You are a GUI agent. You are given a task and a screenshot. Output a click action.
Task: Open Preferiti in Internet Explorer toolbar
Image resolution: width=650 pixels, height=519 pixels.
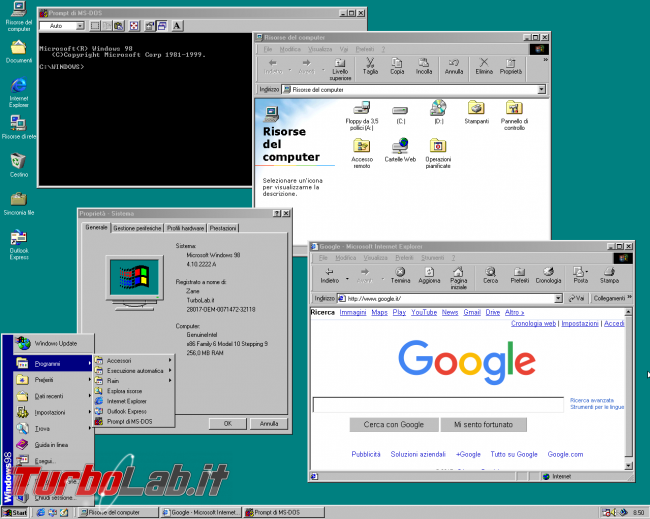(519, 275)
